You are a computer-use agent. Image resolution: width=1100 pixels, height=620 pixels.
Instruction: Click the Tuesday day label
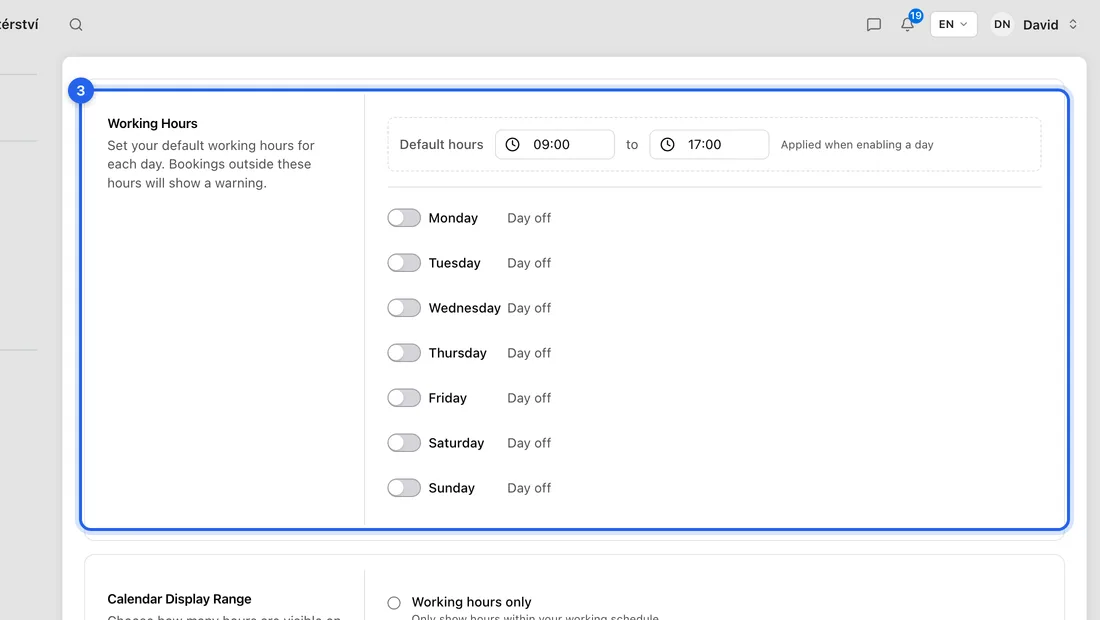455,263
